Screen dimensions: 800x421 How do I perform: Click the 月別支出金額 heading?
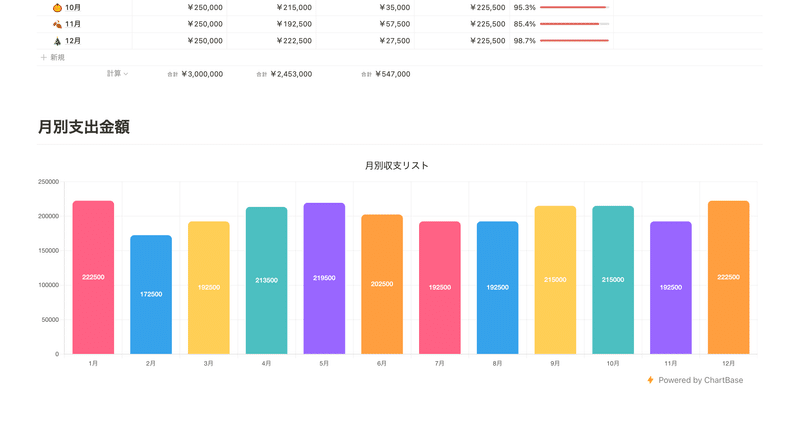coord(84,127)
